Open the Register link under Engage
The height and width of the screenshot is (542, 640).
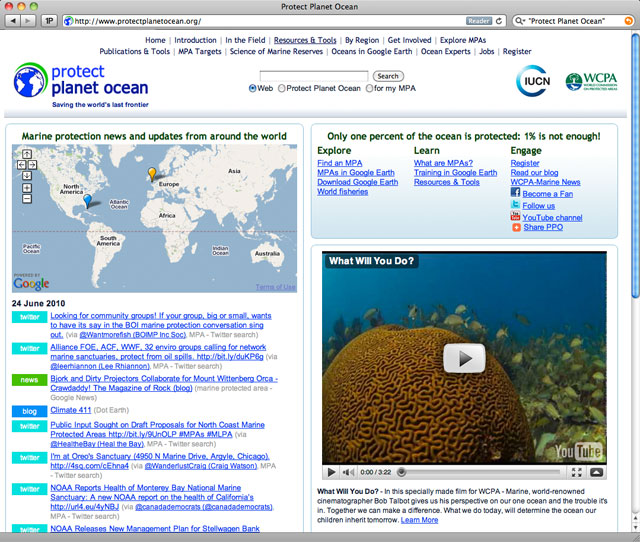(525, 163)
